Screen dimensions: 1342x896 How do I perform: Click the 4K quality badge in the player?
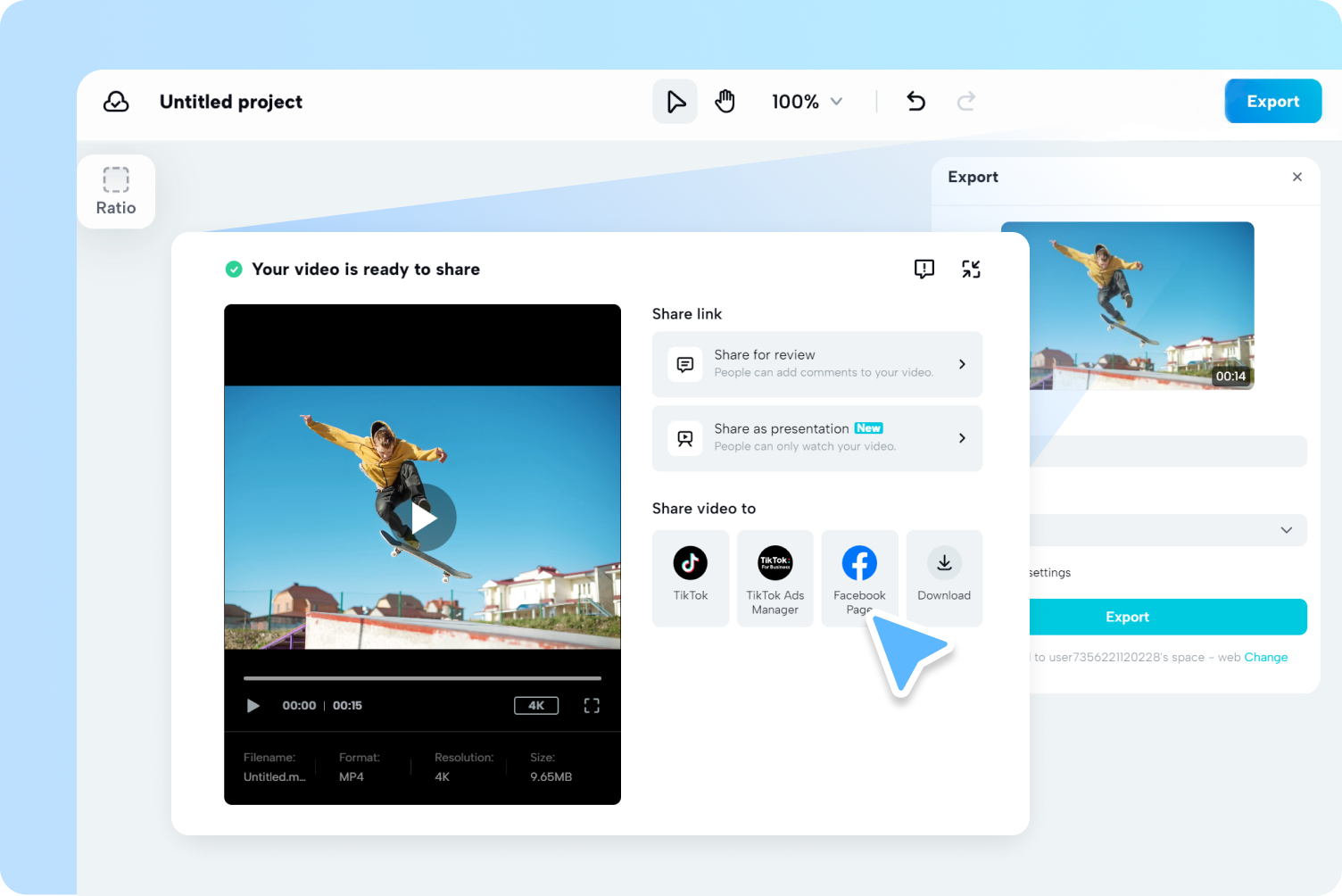536,706
